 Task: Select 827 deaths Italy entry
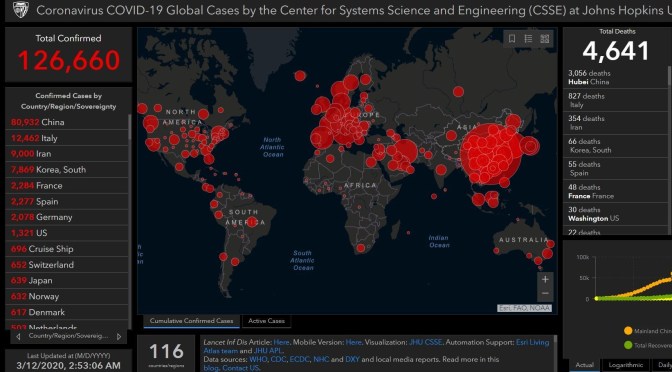point(615,100)
